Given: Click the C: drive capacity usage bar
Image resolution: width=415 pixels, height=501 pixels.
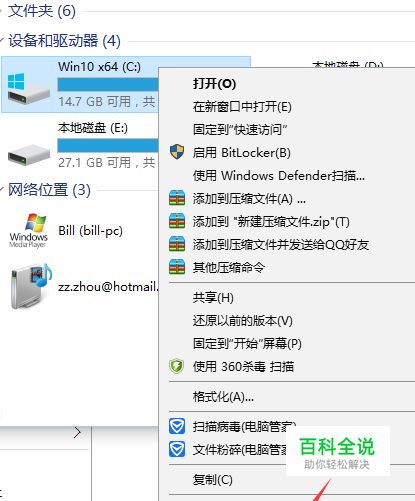Looking at the screenshot, I should [x=108, y=84].
